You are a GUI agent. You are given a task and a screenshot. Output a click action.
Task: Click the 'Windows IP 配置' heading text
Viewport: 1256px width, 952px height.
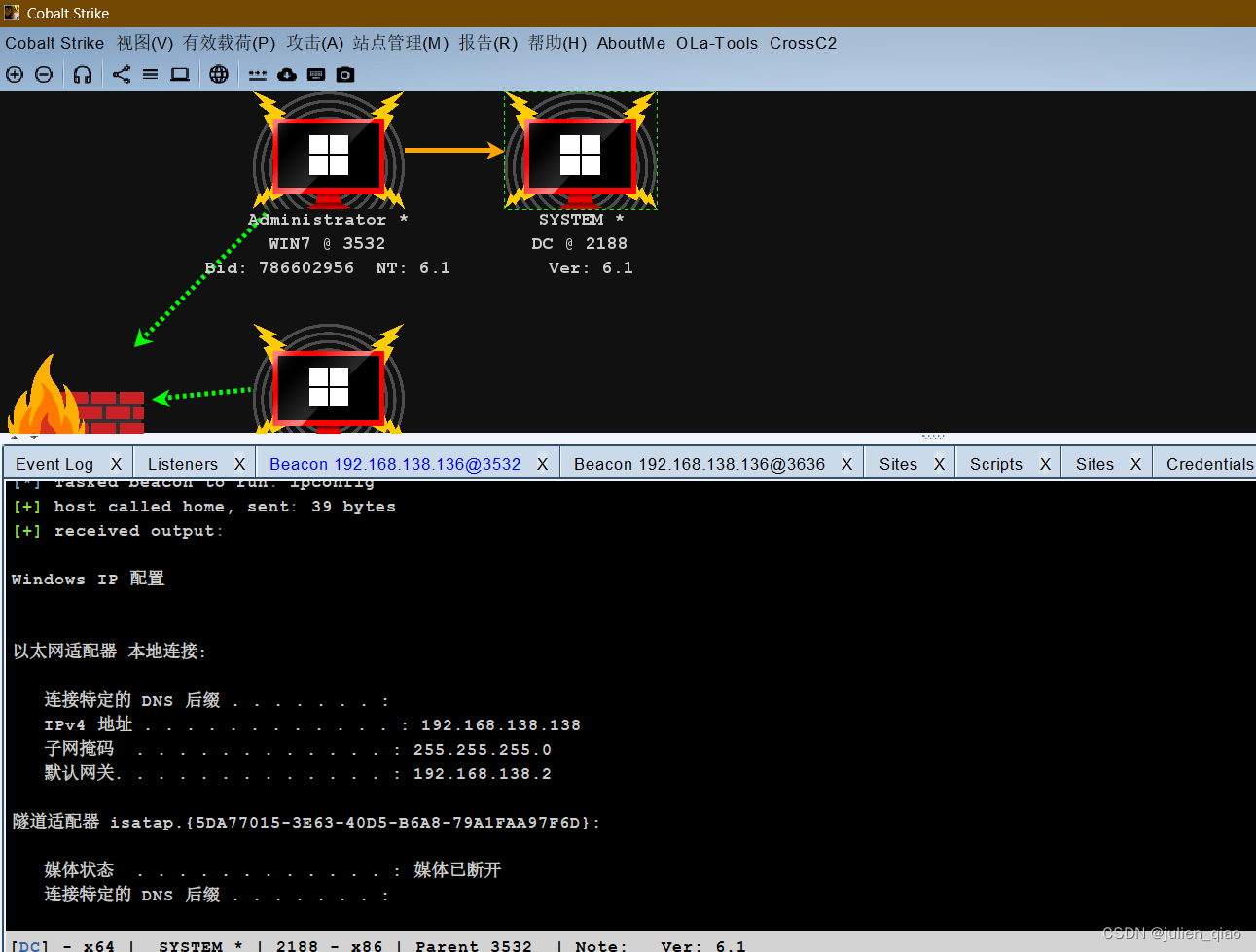point(88,580)
